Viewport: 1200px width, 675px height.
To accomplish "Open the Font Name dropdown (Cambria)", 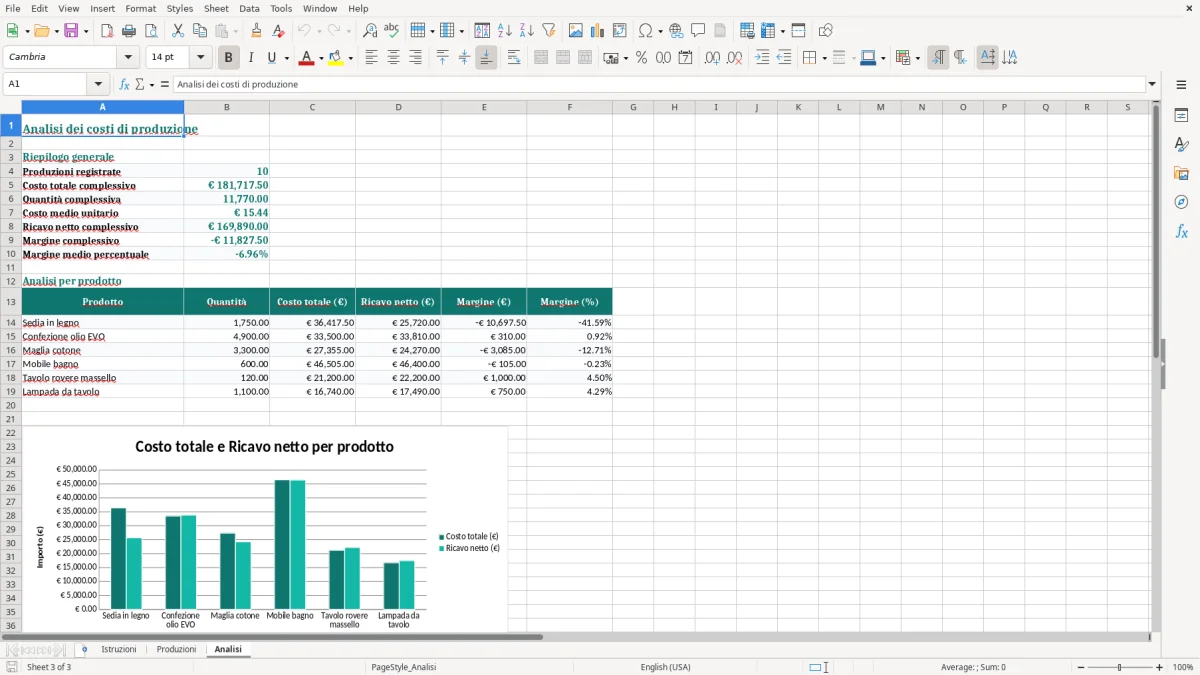I will point(127,58).
